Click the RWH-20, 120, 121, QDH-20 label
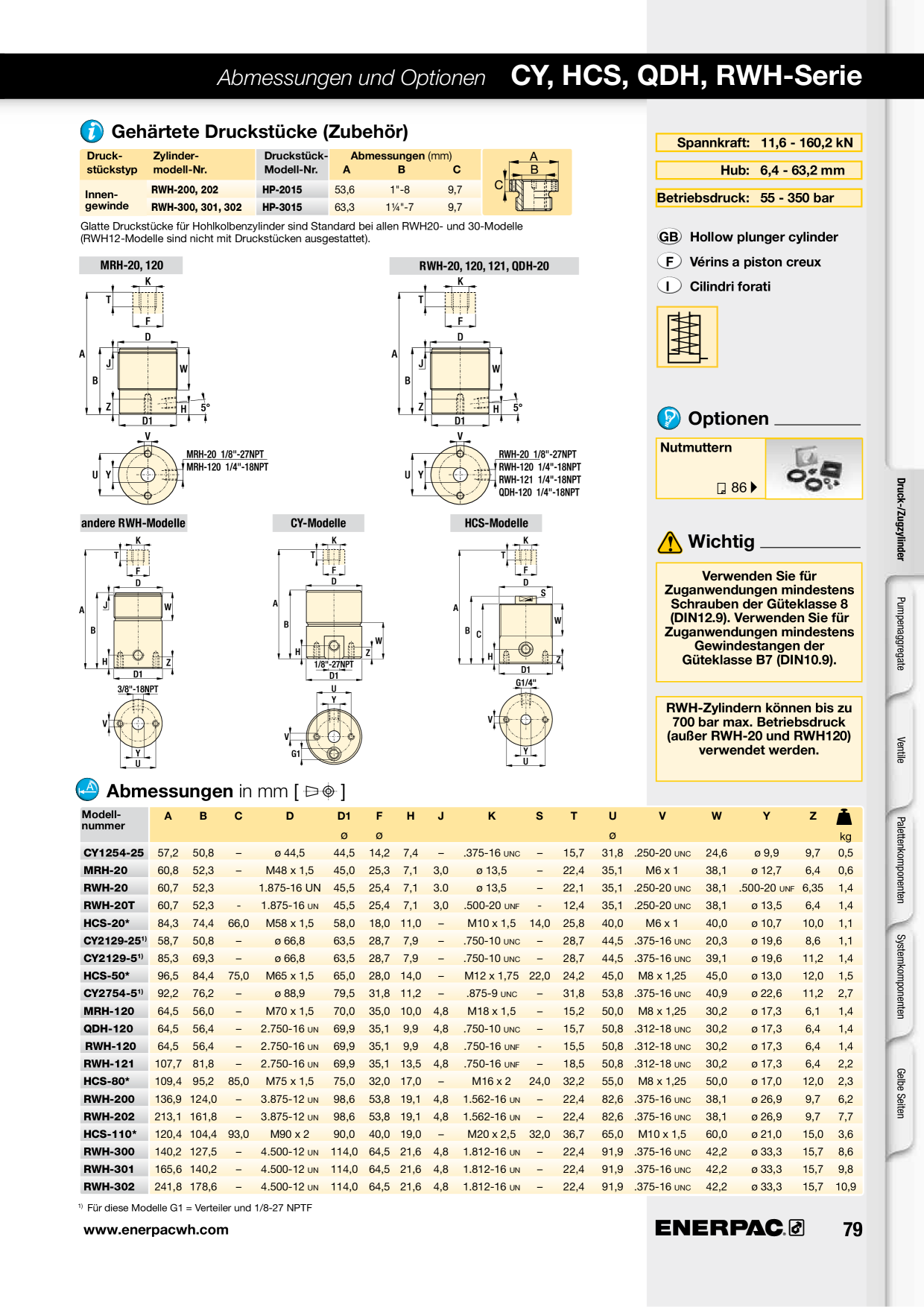 pos(484,266)
